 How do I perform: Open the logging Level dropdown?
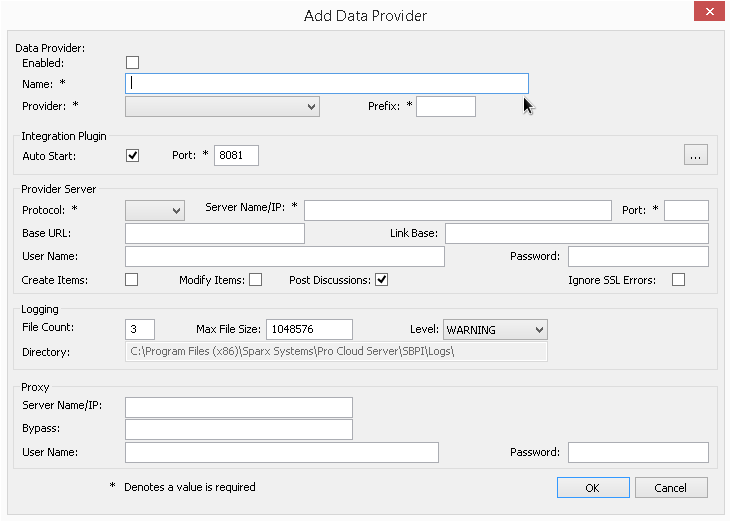[495, 330]
